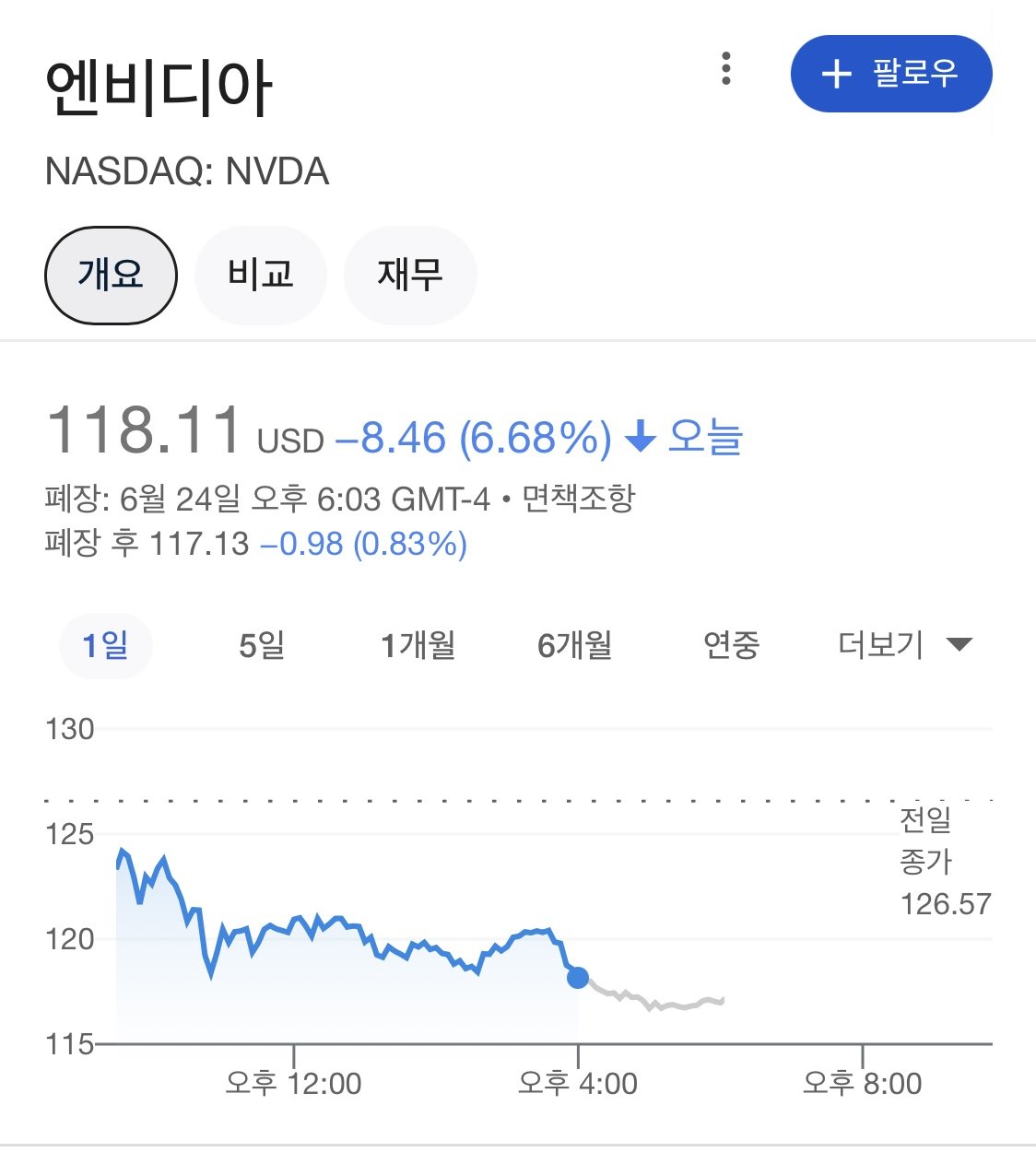Choose the 6개월 six-month range
Screen dimensions: 1036x1176
point(575,645)
